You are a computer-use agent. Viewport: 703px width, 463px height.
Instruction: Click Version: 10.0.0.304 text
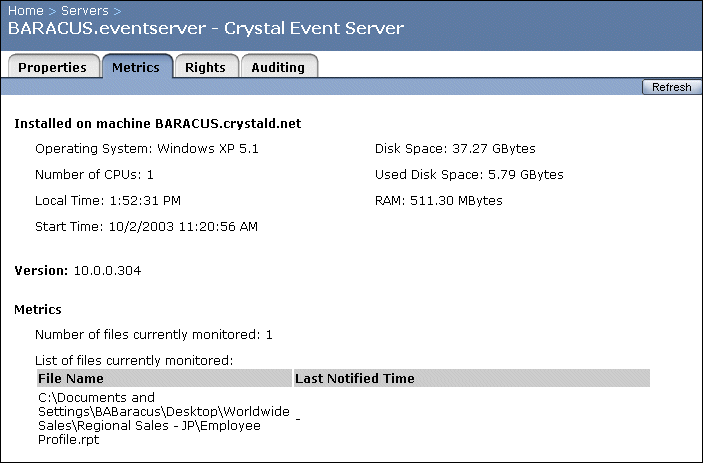[x=78, y=270]
